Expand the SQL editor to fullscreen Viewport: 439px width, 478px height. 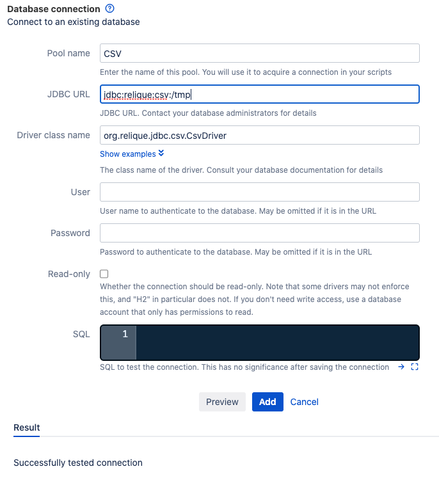pyautogui.click(x=414, y=367)
